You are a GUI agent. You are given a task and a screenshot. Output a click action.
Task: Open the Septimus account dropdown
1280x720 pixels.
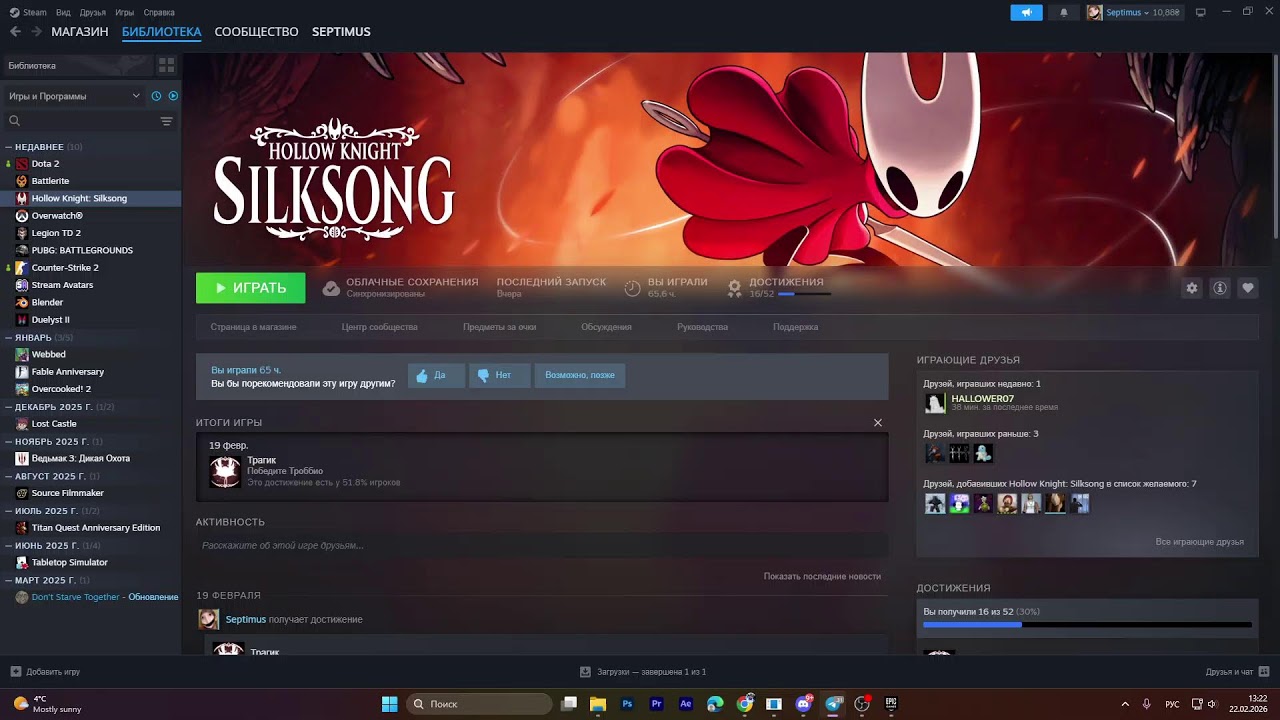[x=1135, y=12]
